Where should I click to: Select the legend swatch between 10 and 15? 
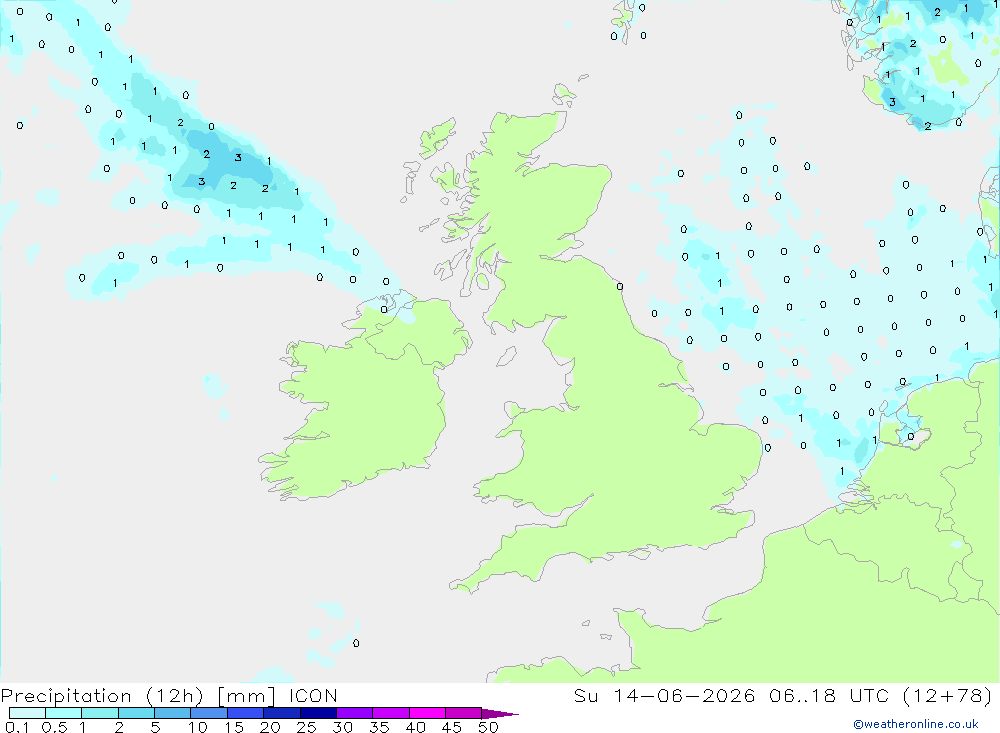(x=209, y=713)
